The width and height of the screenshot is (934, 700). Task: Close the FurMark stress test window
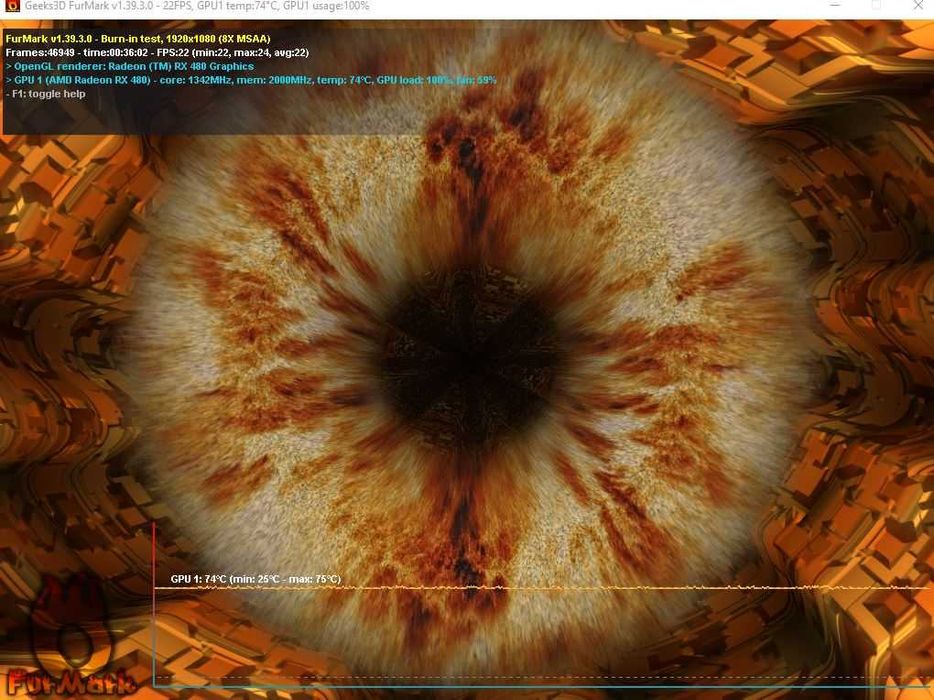(x=918, y=5)
